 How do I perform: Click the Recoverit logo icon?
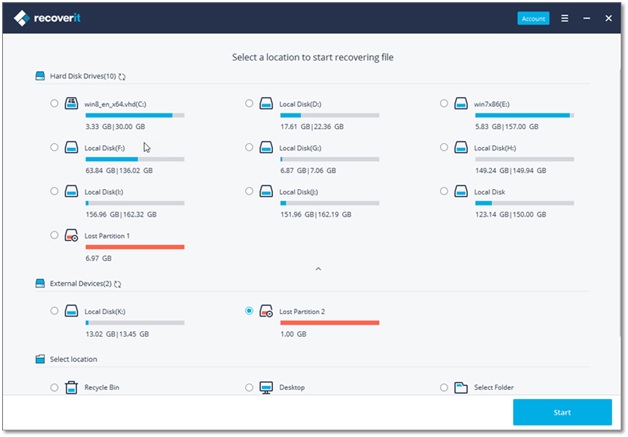[21, 18]
